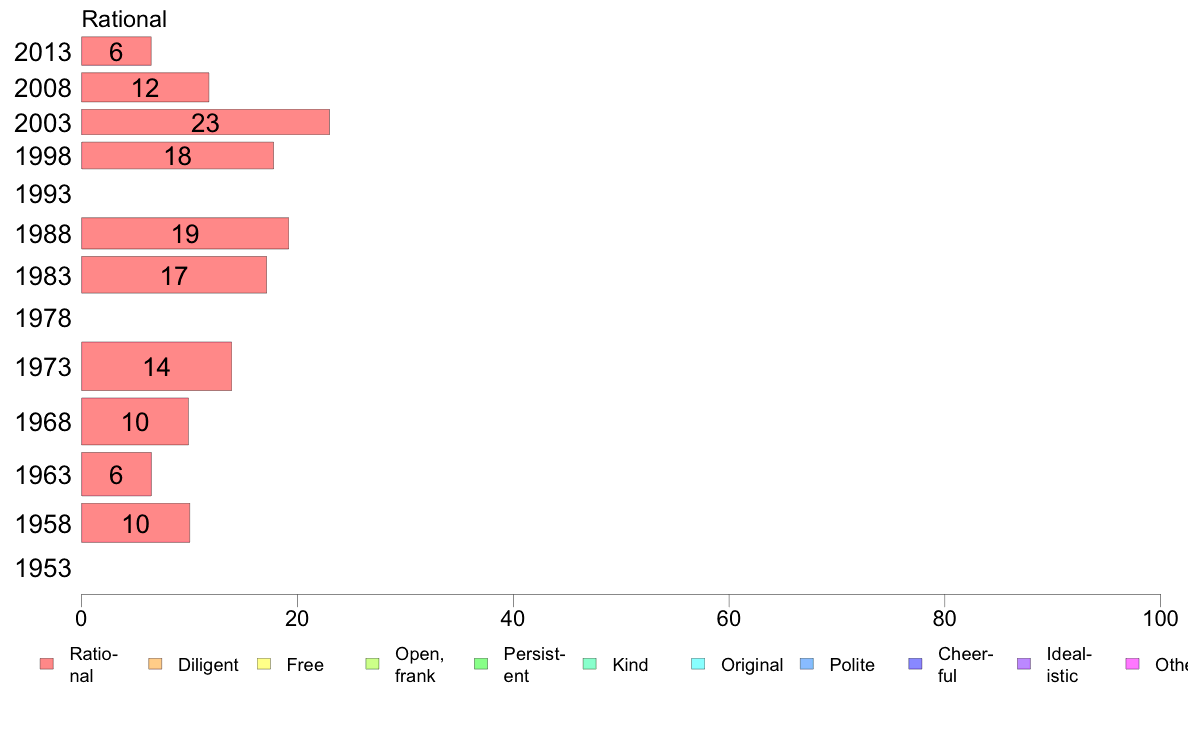Click the Kind legend swatch
Viewport: 1188px width, 736px height.
(x=589, y=664)
